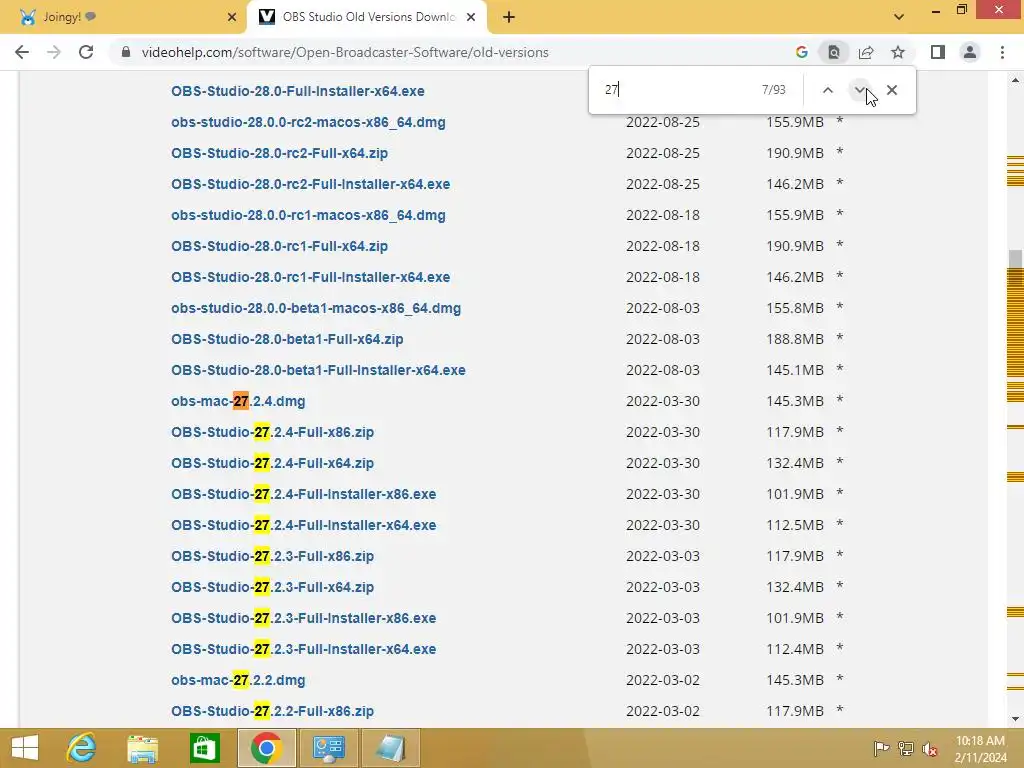Select the OBS Studio Old Versions tab
Viewport: 1024px width, 768px height.
click(x=366, y=17)
